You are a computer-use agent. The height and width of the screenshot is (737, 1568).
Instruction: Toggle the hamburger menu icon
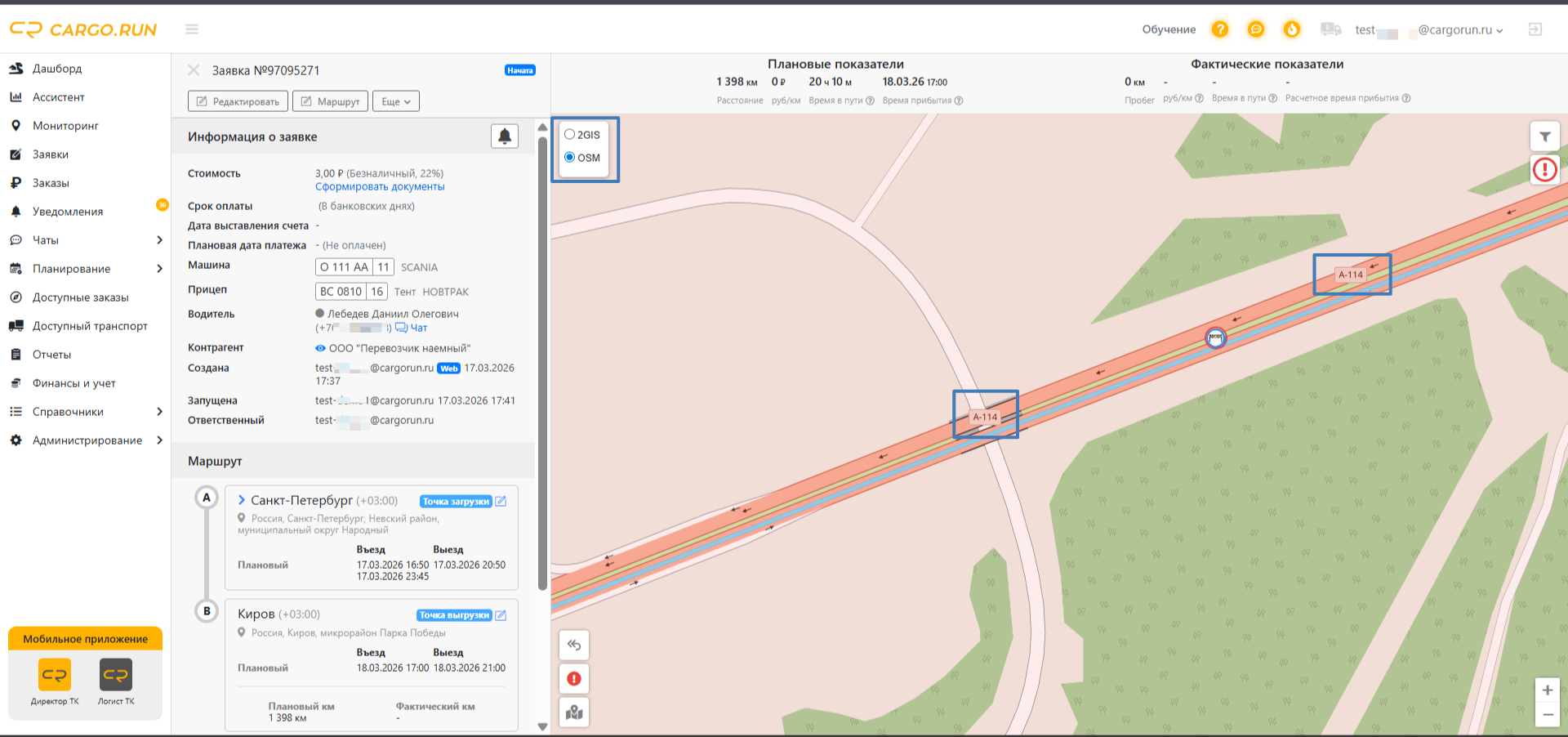click(192, 29)
